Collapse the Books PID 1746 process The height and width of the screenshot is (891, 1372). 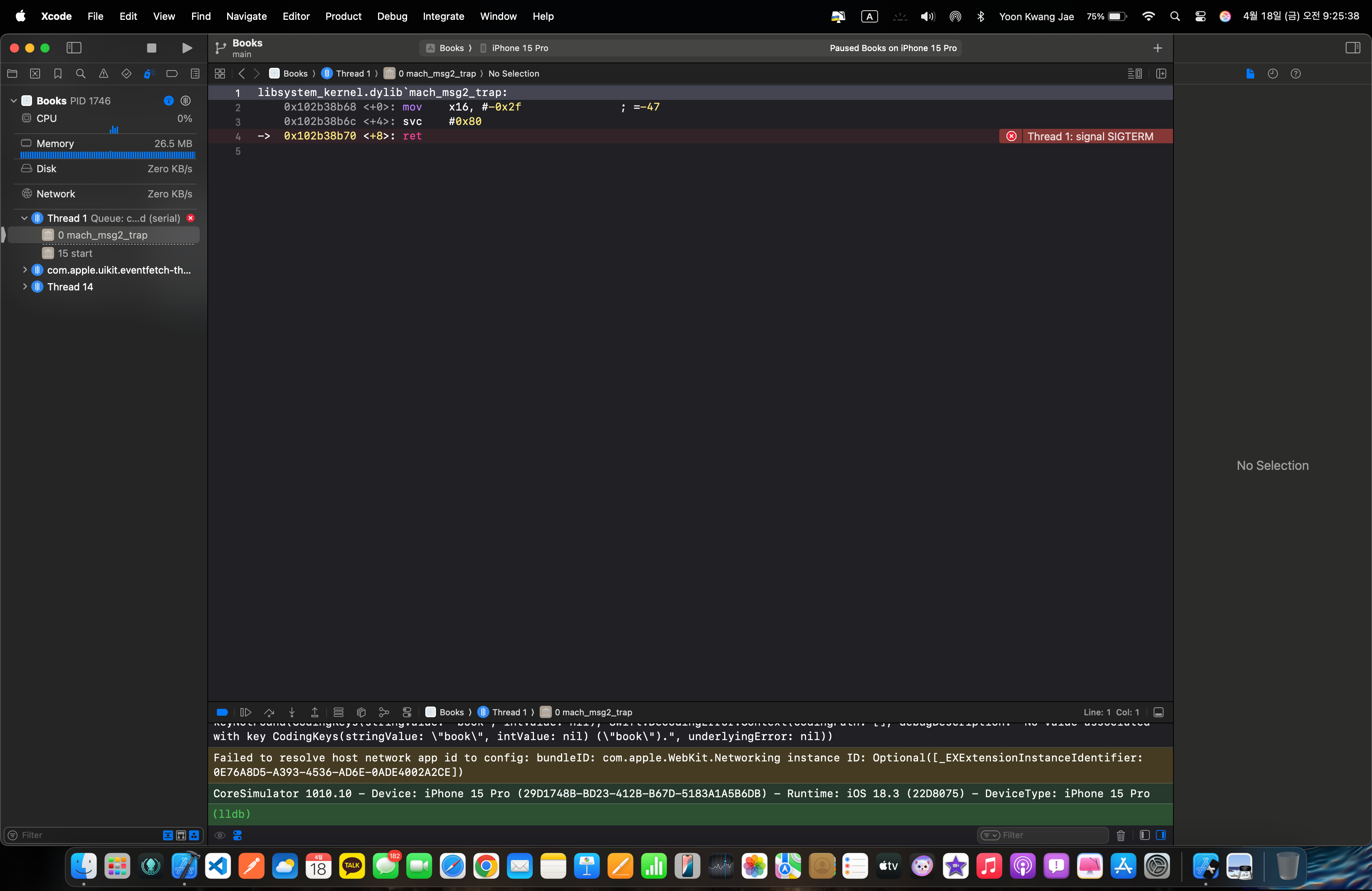(x=13, y=101)
